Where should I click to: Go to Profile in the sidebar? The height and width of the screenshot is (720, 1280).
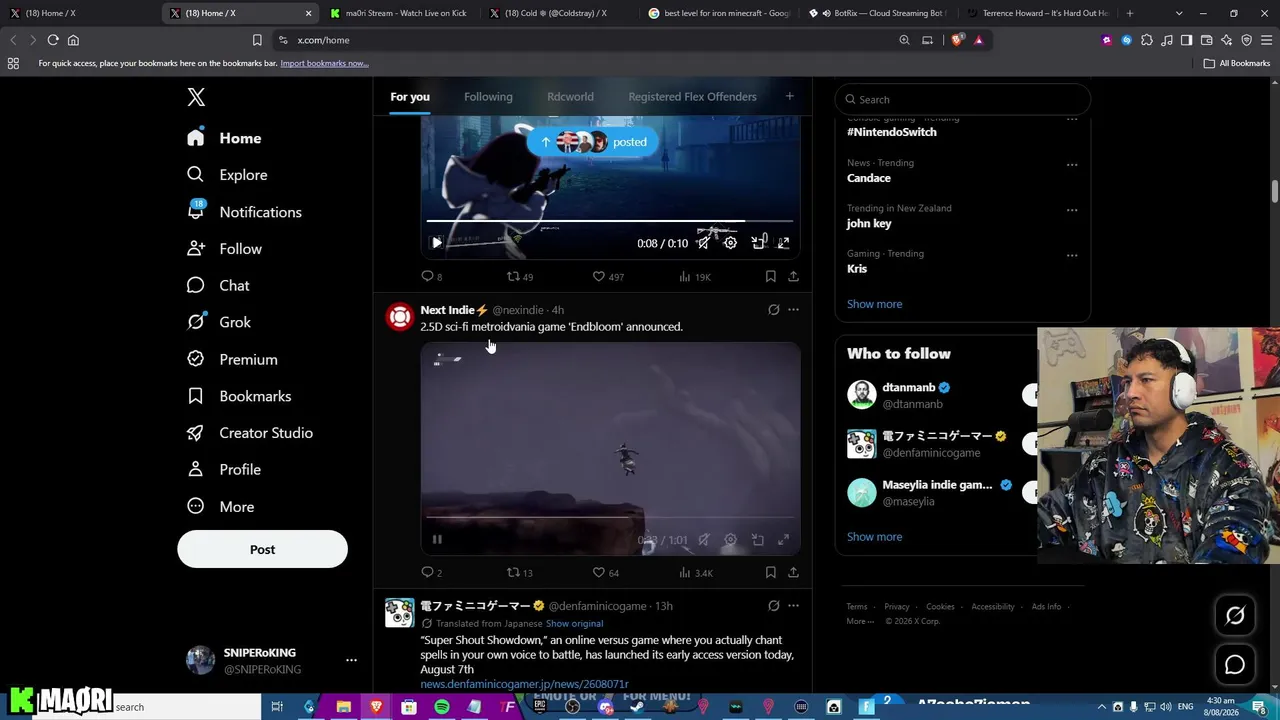click(225, 470)
